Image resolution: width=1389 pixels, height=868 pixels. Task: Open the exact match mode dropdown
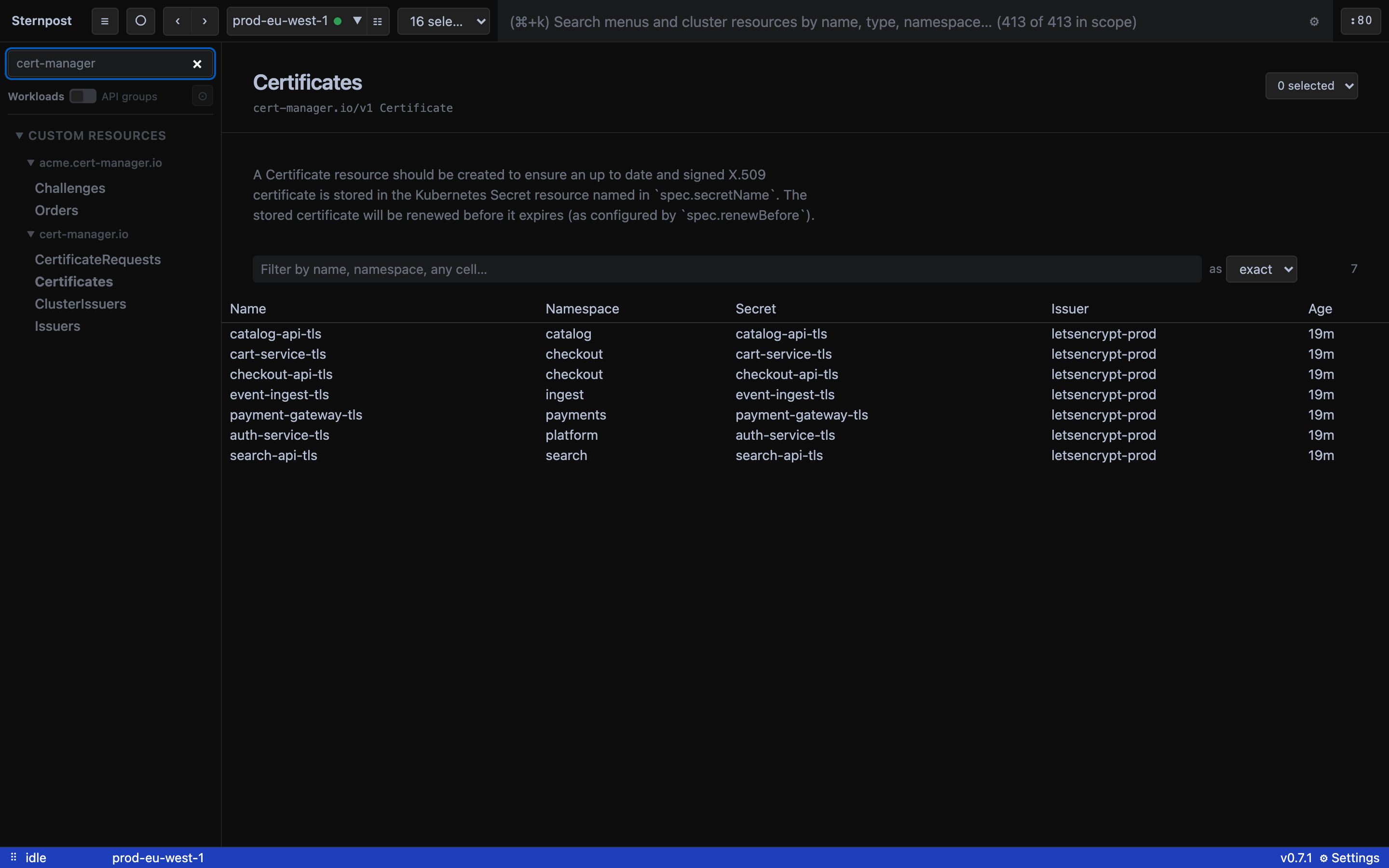point(1261,269)
